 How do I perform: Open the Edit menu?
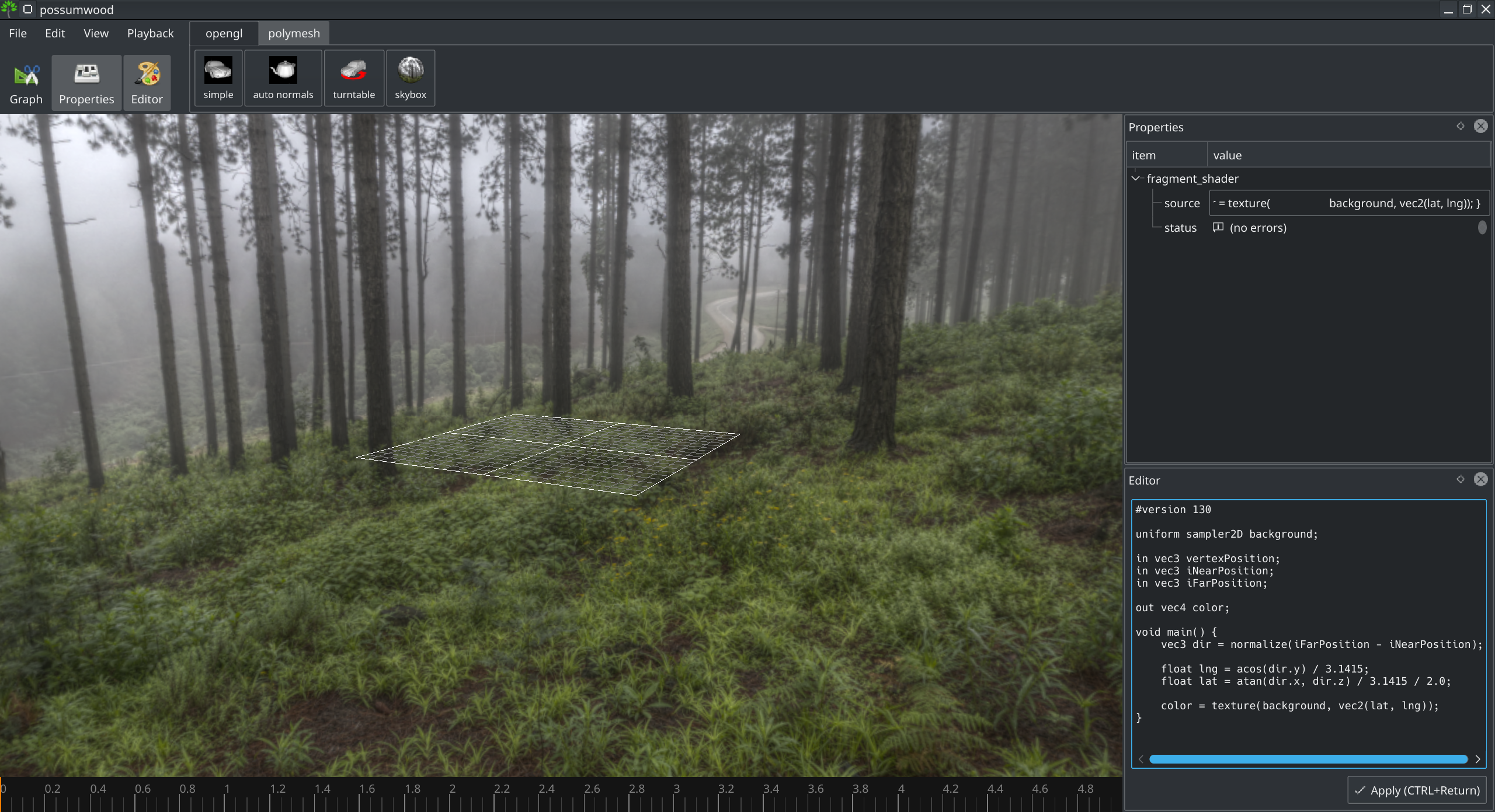(55, 33)
